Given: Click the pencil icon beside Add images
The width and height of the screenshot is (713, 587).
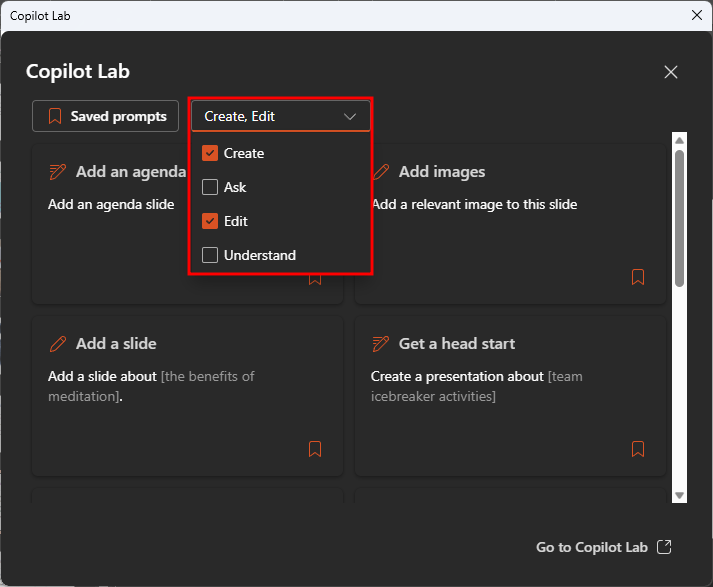Looking at the screenshot, I should pos(382,172).
